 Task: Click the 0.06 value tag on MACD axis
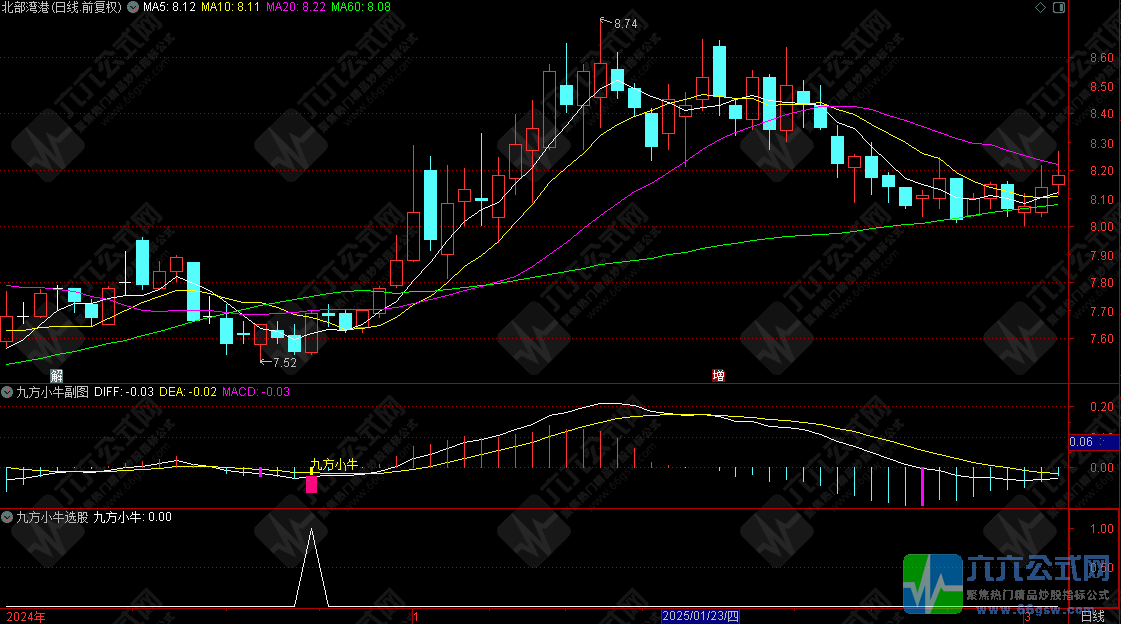coord(1080,441)
